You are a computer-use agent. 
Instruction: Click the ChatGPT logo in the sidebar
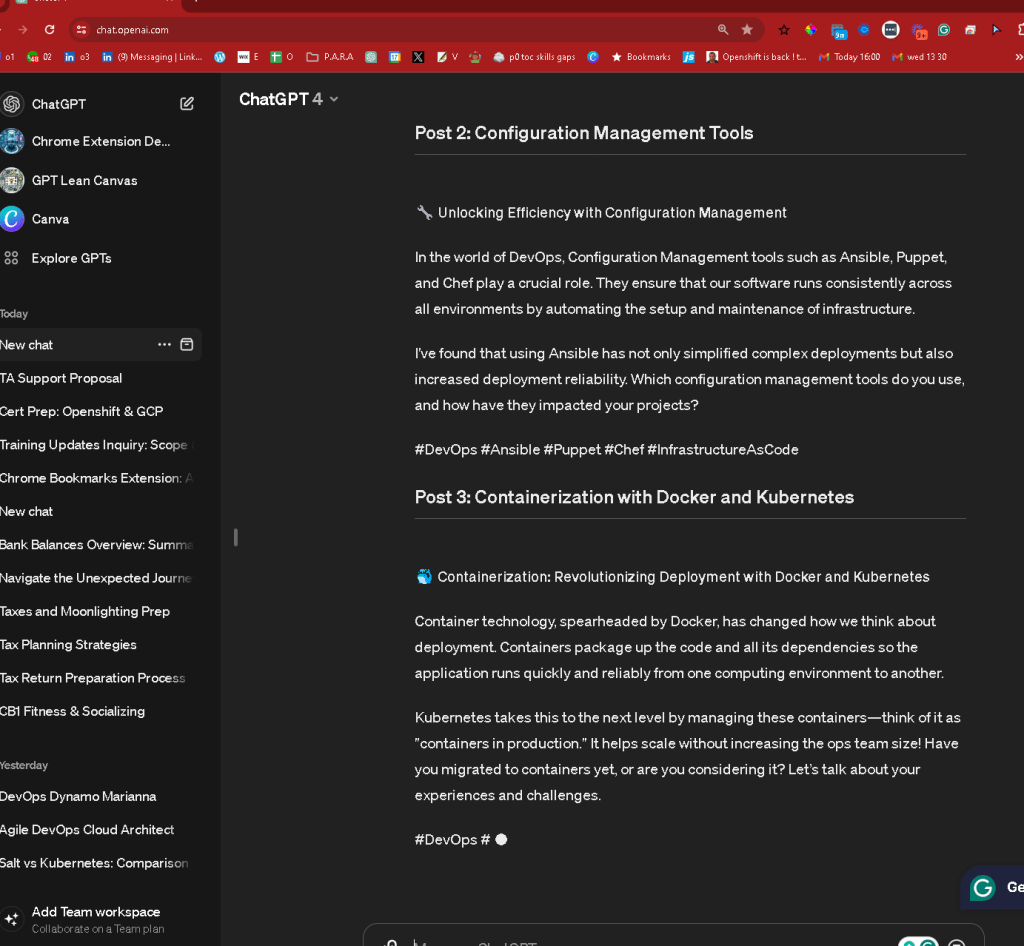tap(11, 104)
